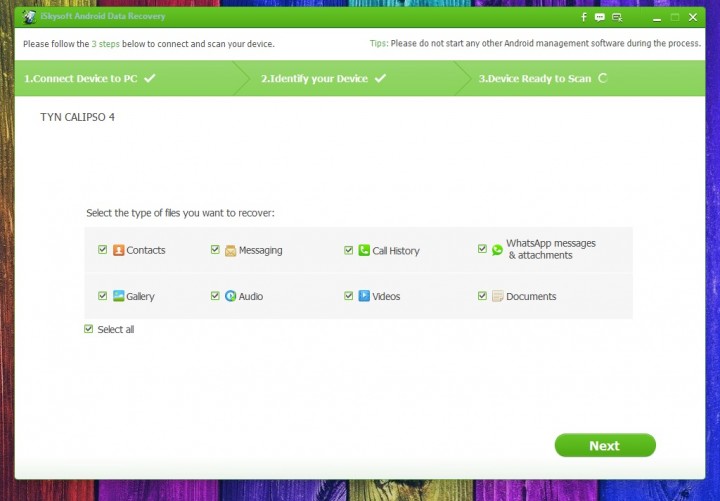Click the 'Documents' label text
The height and width of the screenshot is (501, 720).
coord(531,296)
